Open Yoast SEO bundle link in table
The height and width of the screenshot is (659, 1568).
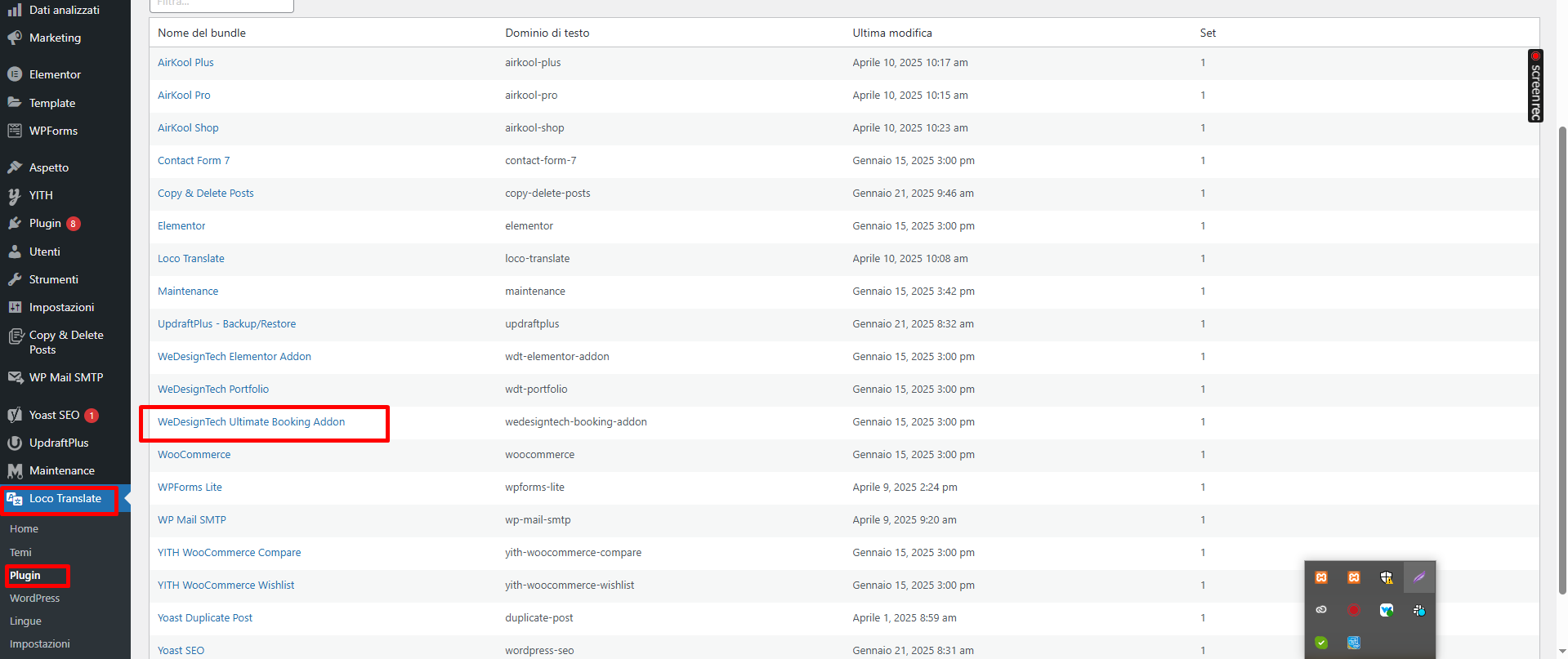click(x=181, y=651)
